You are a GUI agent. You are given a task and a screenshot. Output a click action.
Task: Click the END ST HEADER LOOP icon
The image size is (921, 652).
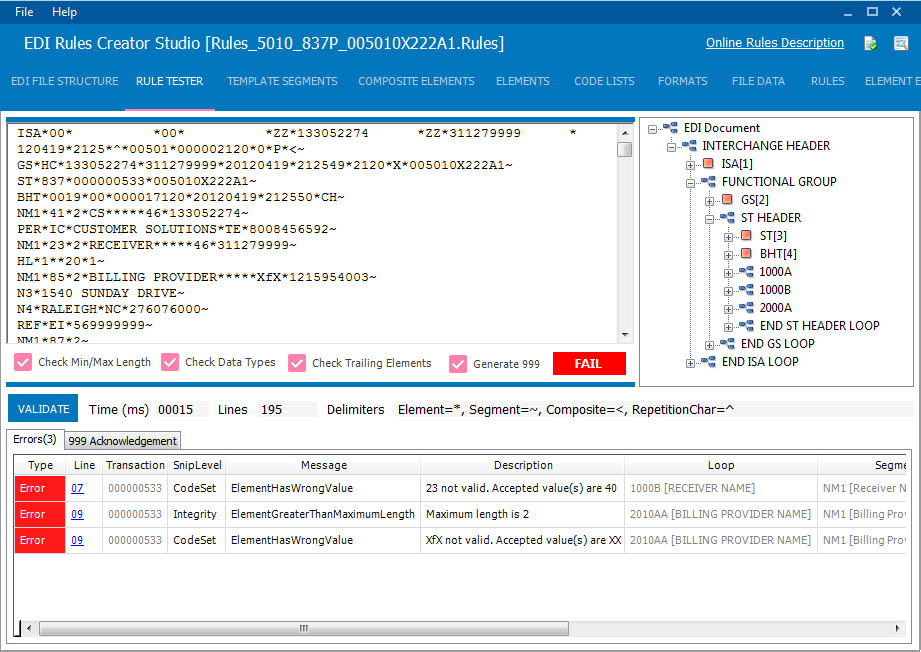pyautogui.click(x=746, y=326)
